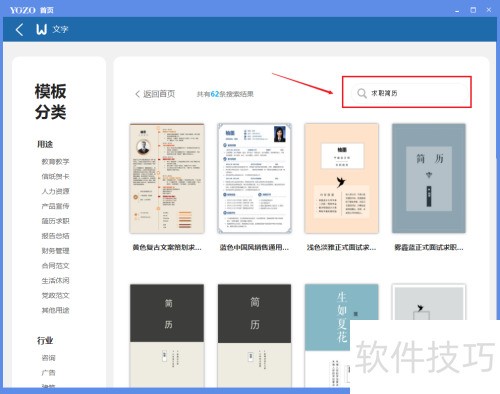Click the 用途 section heading

click(x=45, y=144)
